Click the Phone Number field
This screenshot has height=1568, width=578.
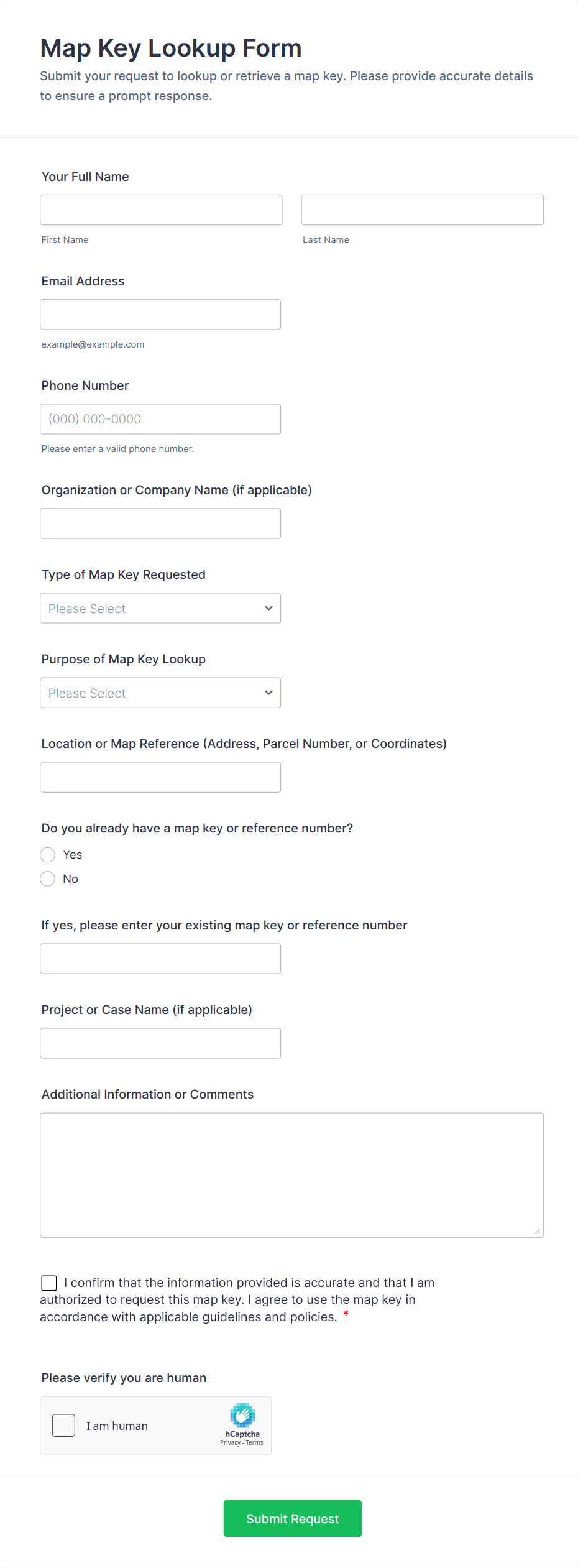(160, 419)
